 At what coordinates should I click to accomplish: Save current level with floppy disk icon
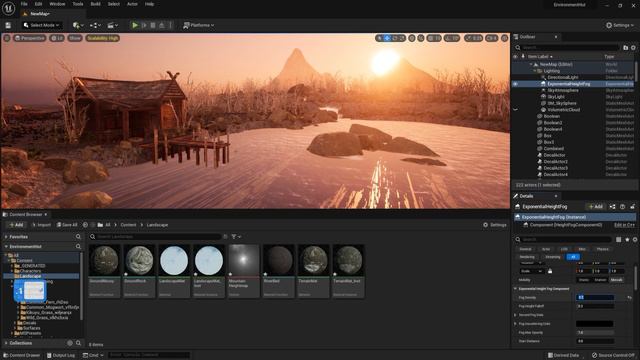8,25
